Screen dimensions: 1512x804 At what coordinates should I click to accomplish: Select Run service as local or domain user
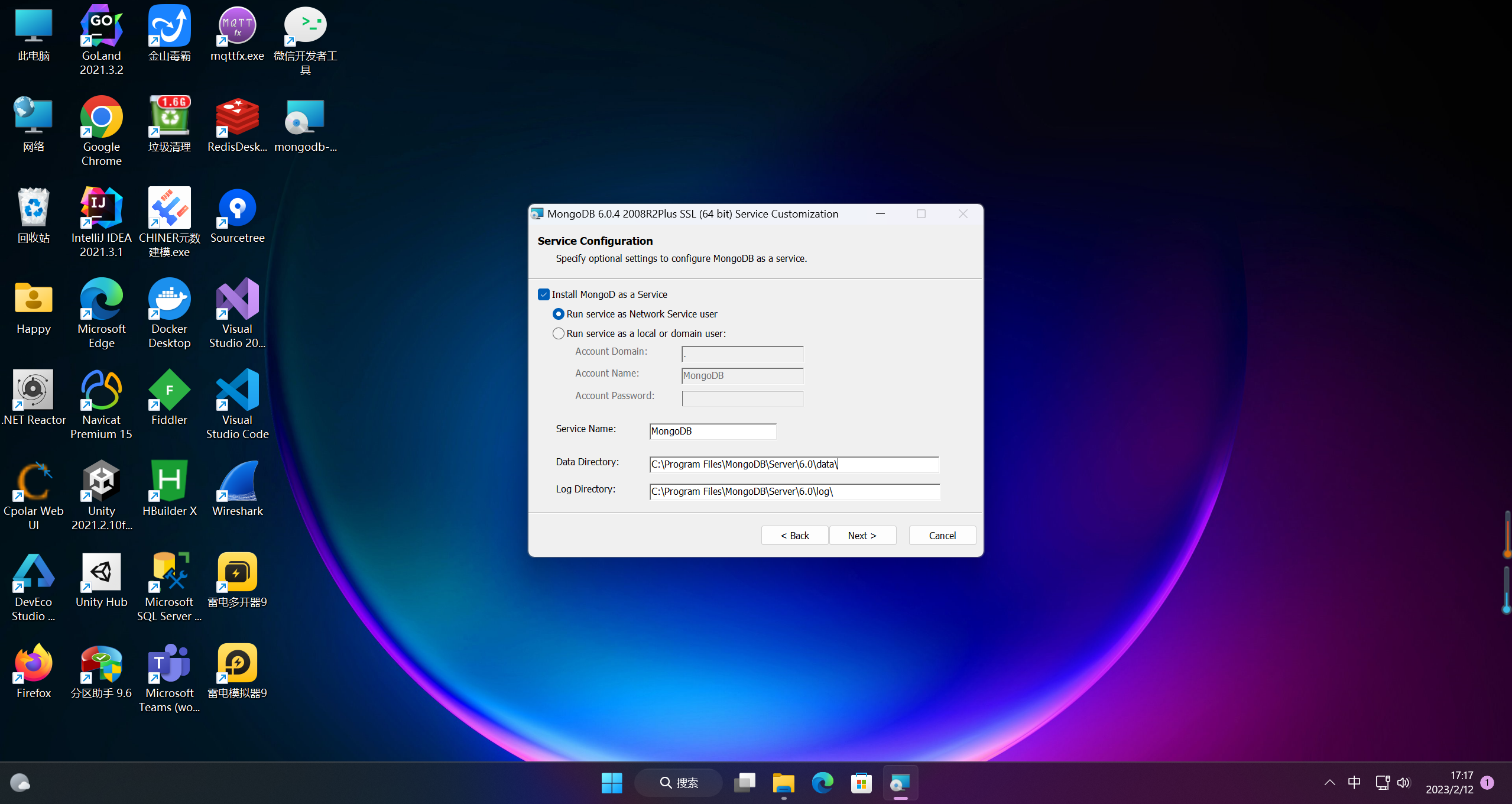558,333
